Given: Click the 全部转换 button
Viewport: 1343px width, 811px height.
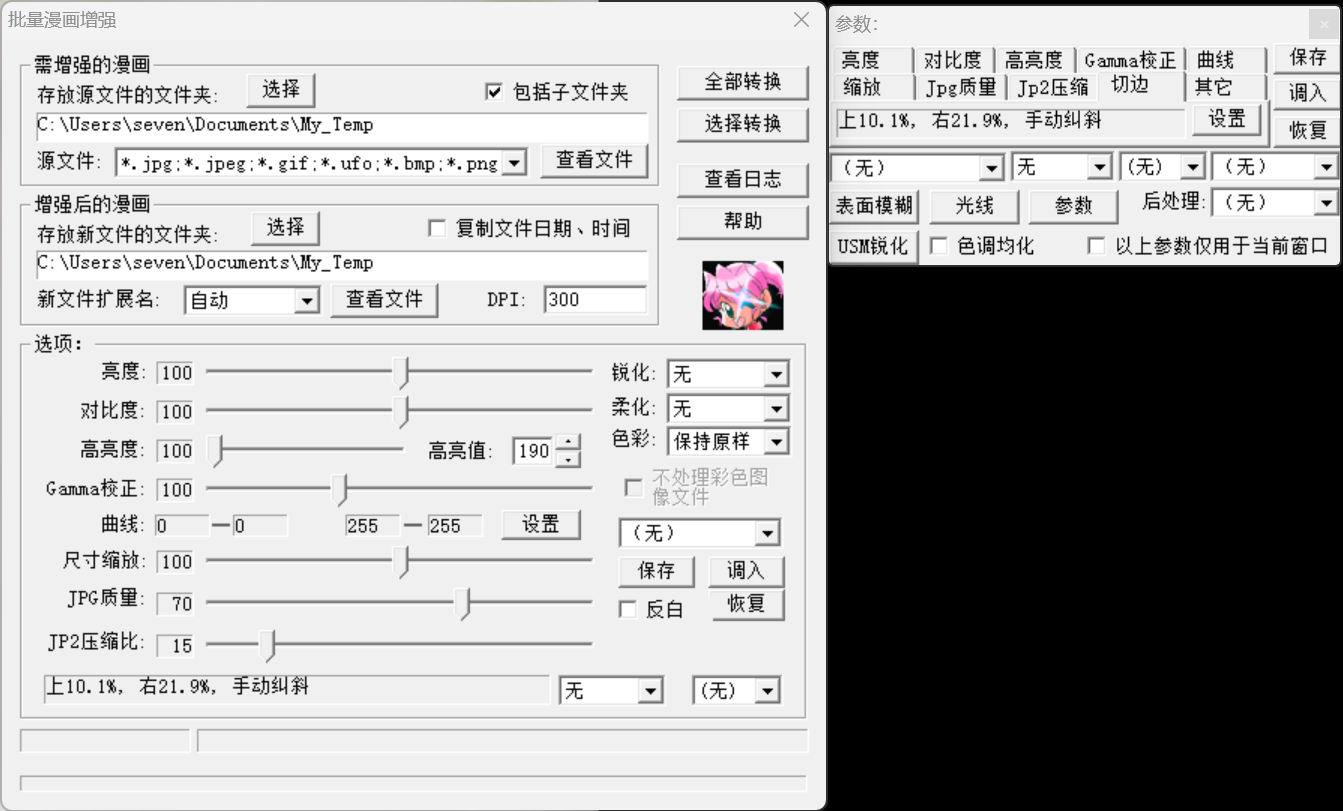Looking at the screenshot, I should click(742, 82).
